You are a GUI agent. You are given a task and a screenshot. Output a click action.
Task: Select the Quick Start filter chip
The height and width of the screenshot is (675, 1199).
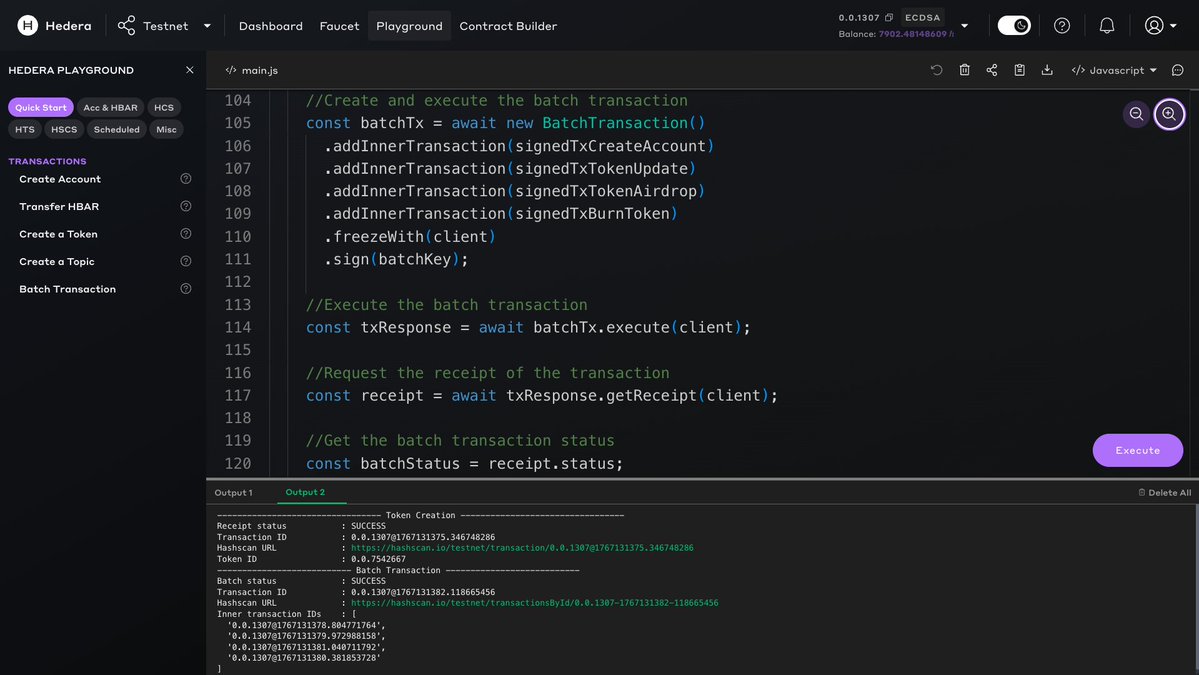coord(41,107)
